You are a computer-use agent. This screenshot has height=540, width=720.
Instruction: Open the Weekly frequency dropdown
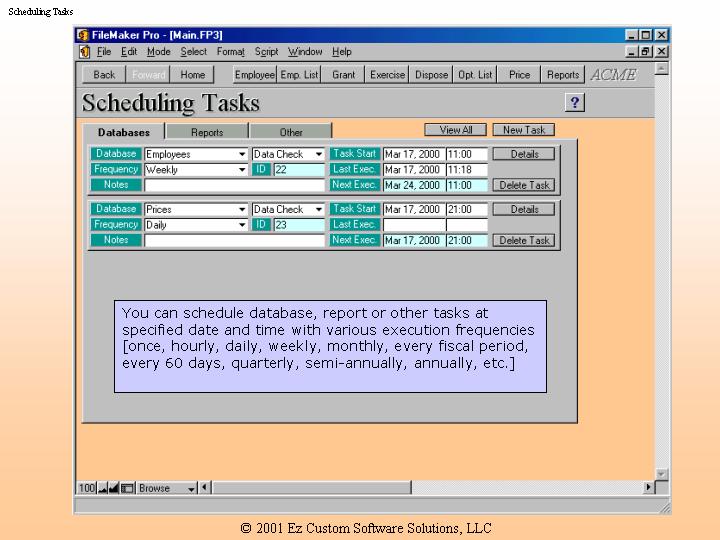click(x=242, y=170)
